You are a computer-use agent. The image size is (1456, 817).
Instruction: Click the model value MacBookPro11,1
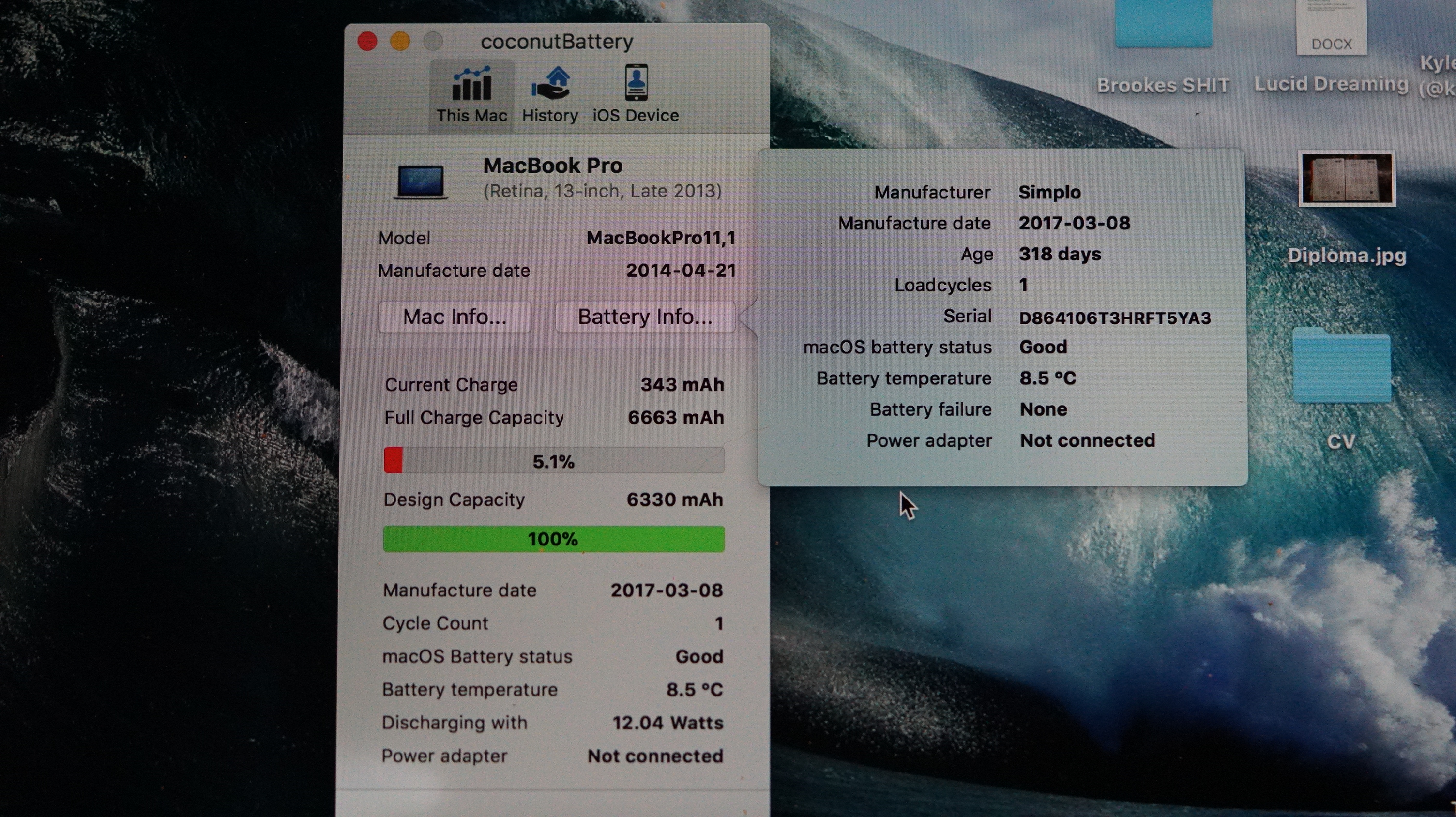[661, 238]
